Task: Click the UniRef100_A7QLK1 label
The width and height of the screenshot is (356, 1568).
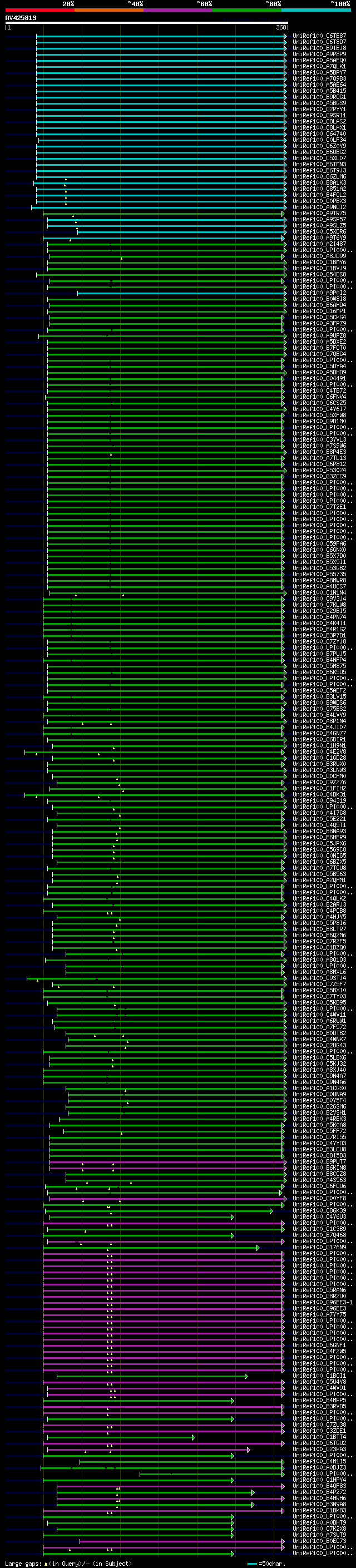Action: pos(319,66)
